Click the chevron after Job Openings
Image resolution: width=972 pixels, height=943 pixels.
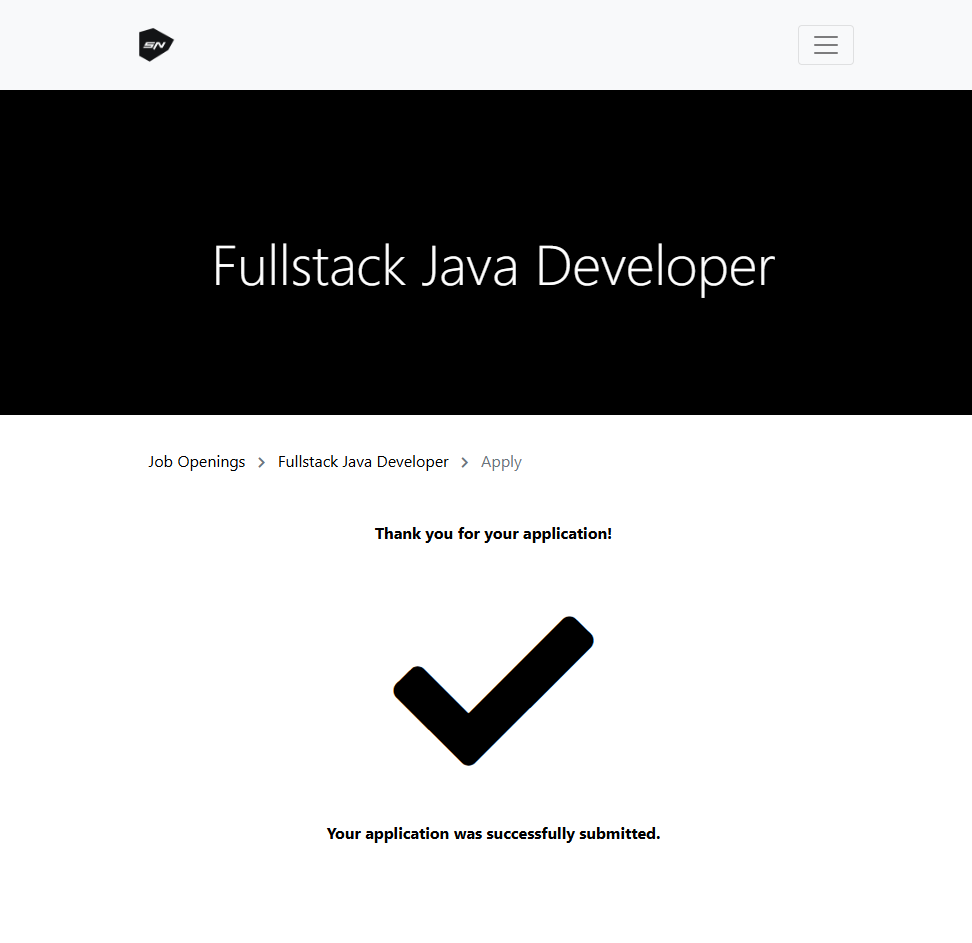262,462
